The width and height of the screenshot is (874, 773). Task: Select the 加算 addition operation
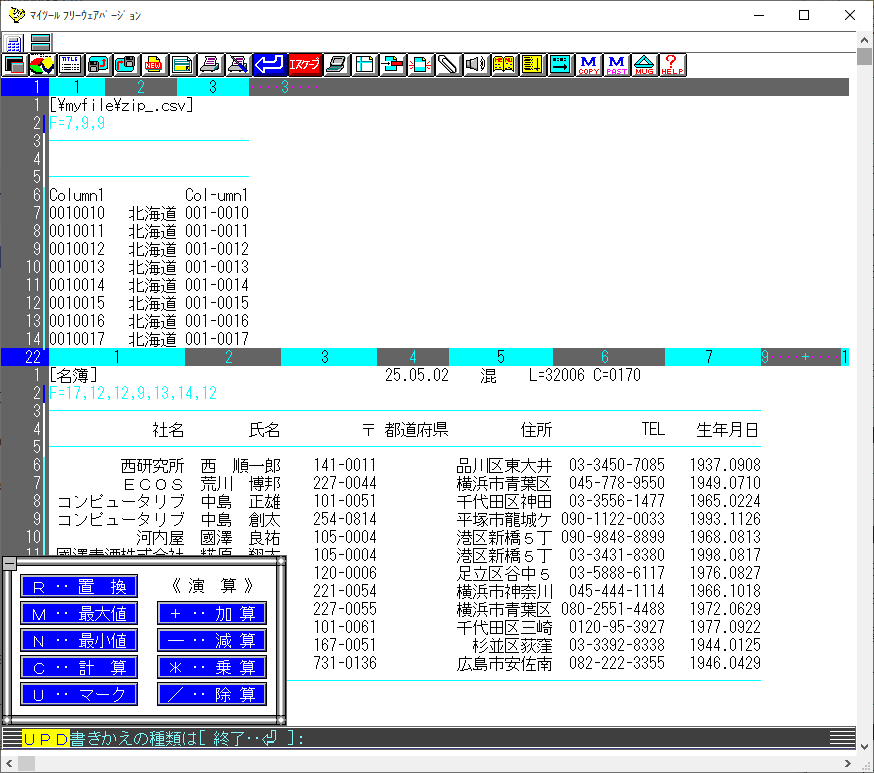(x=211, y=613)
